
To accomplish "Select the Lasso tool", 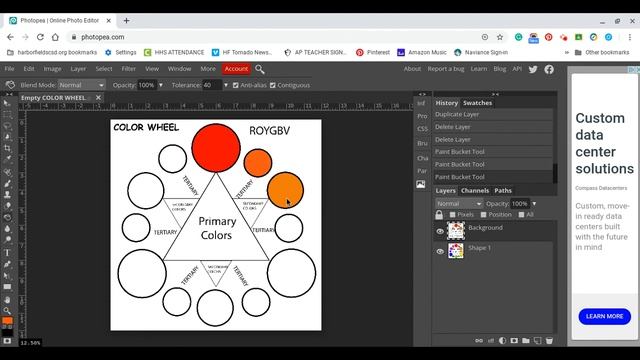I will click(x=7, y=126).
